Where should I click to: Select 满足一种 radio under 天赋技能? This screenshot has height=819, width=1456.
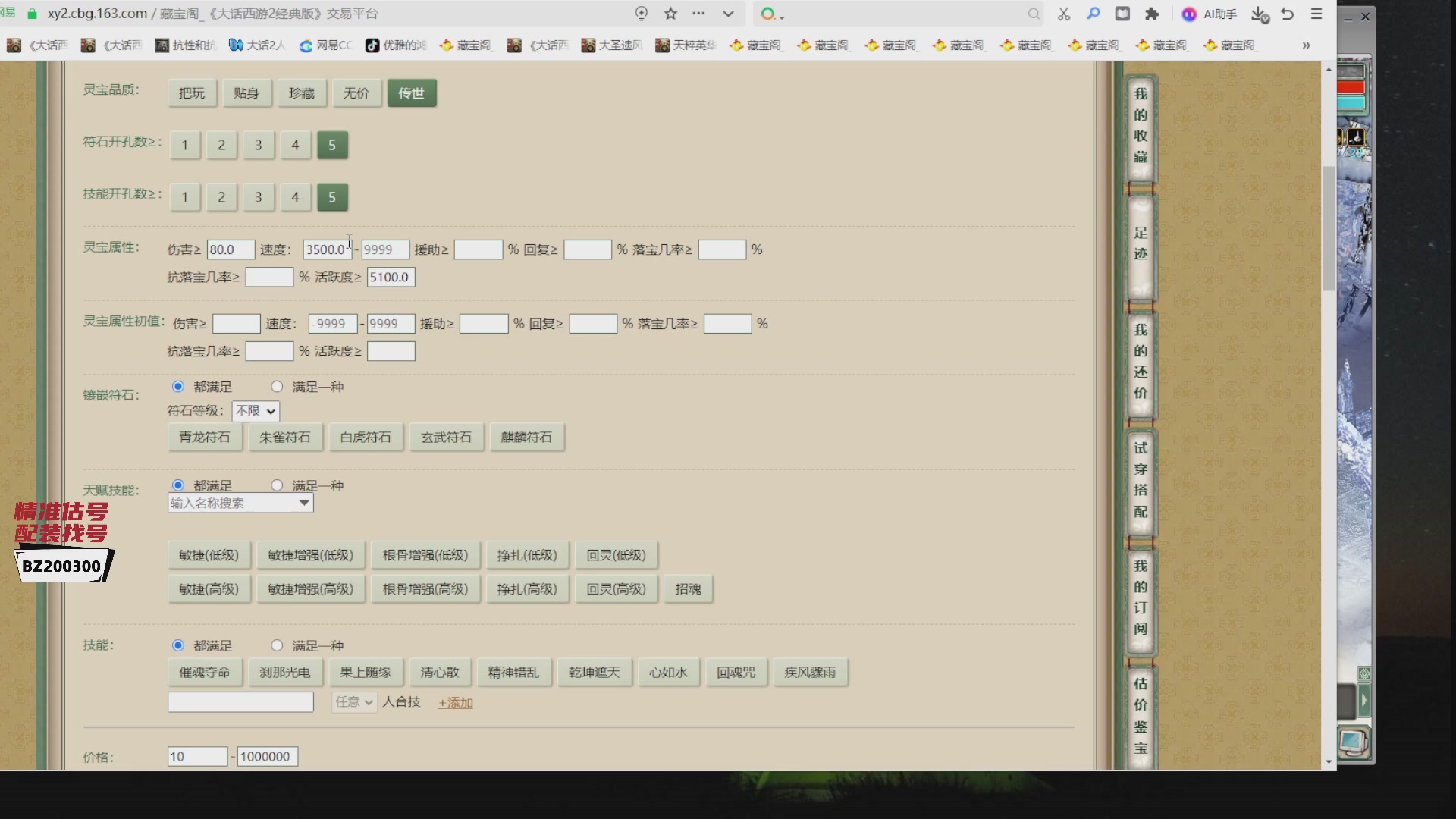tap(277, 485)
